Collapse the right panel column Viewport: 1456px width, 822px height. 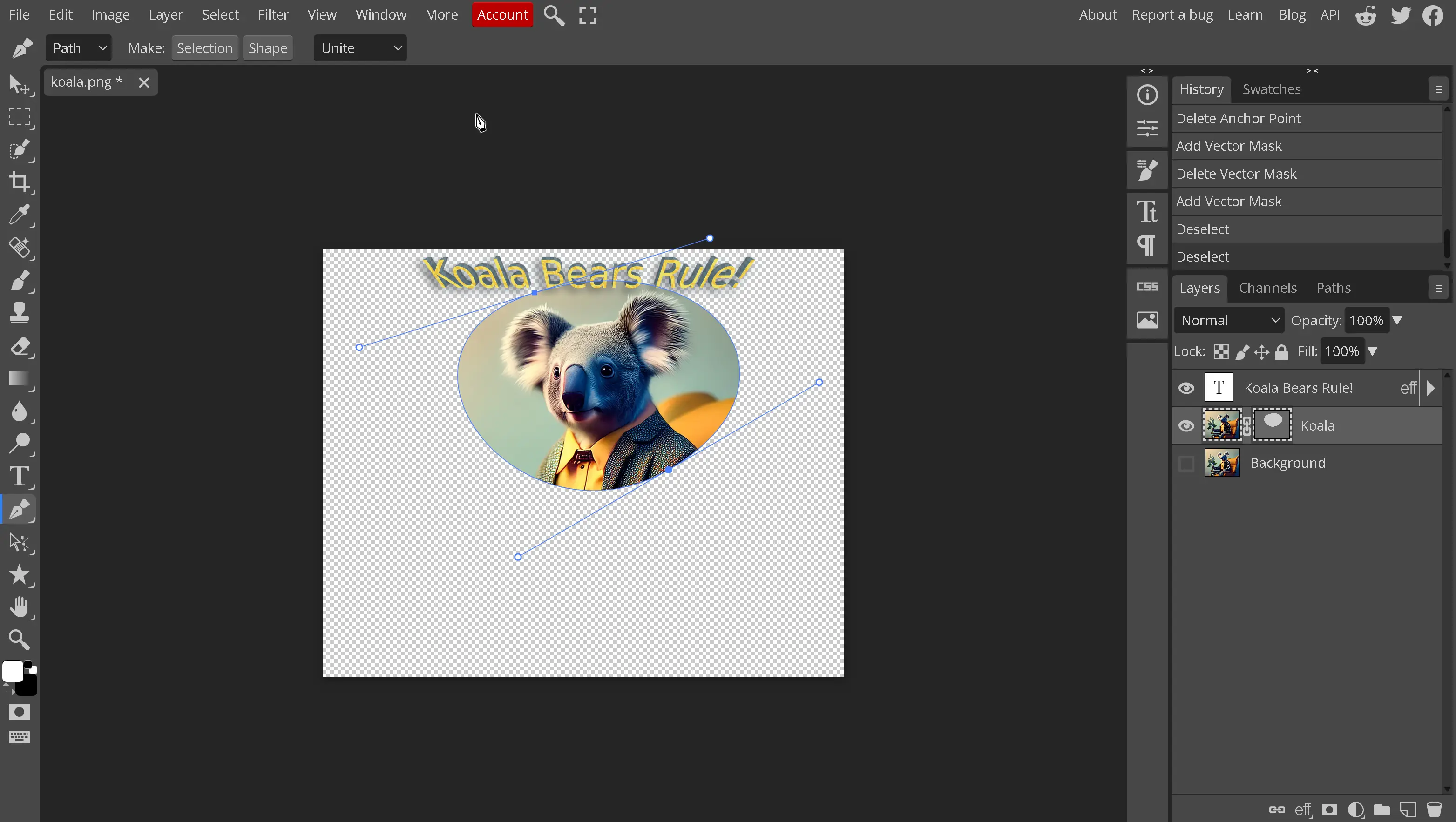point(1312,71)
